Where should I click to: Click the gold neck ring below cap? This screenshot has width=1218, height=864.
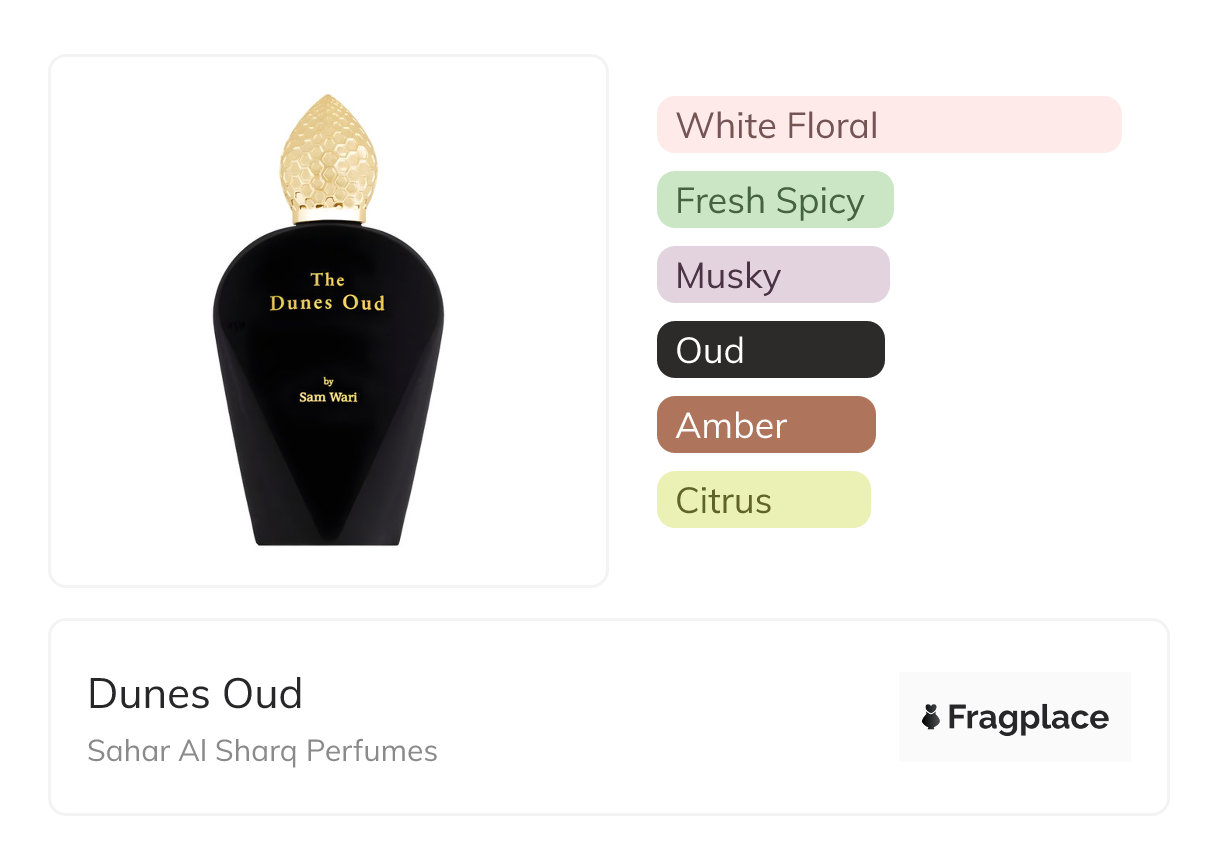point(327,214)
